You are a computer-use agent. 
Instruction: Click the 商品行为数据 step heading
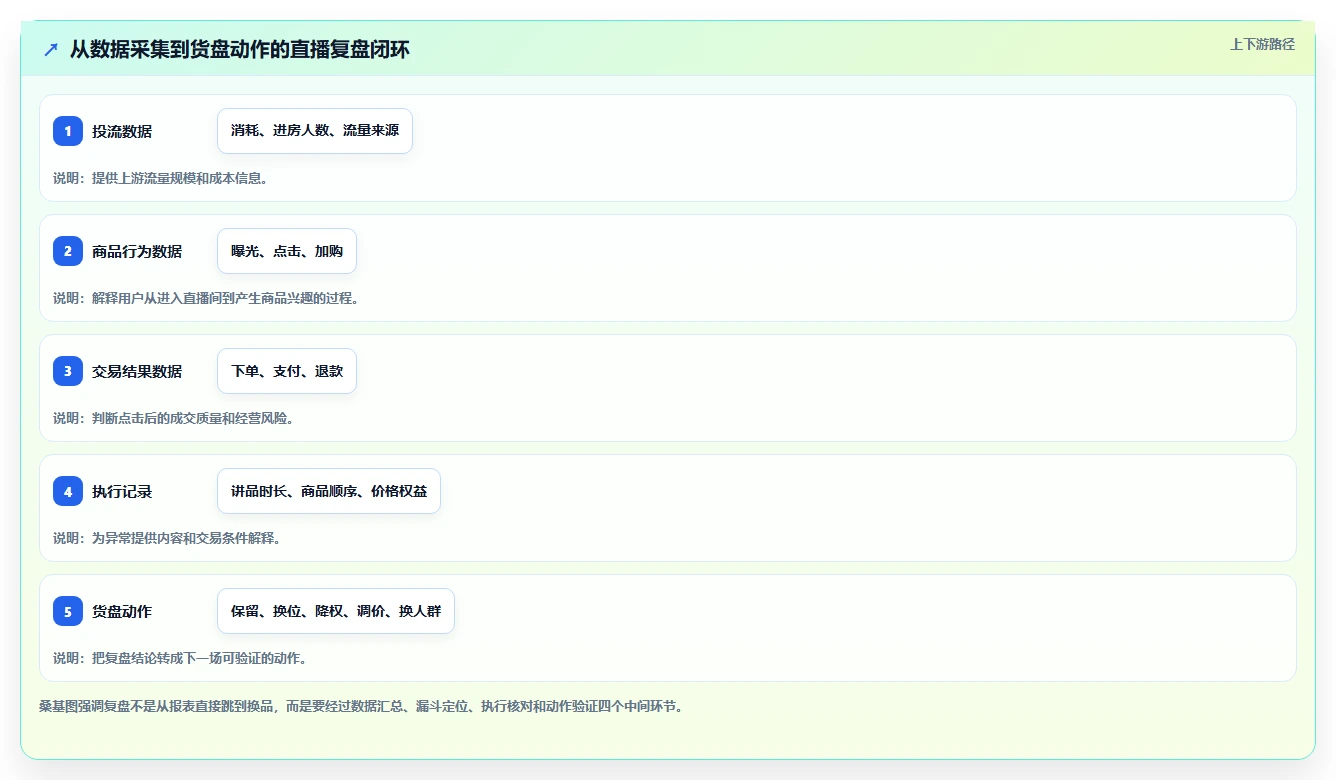pyautogui.click(x=137, y=251)
